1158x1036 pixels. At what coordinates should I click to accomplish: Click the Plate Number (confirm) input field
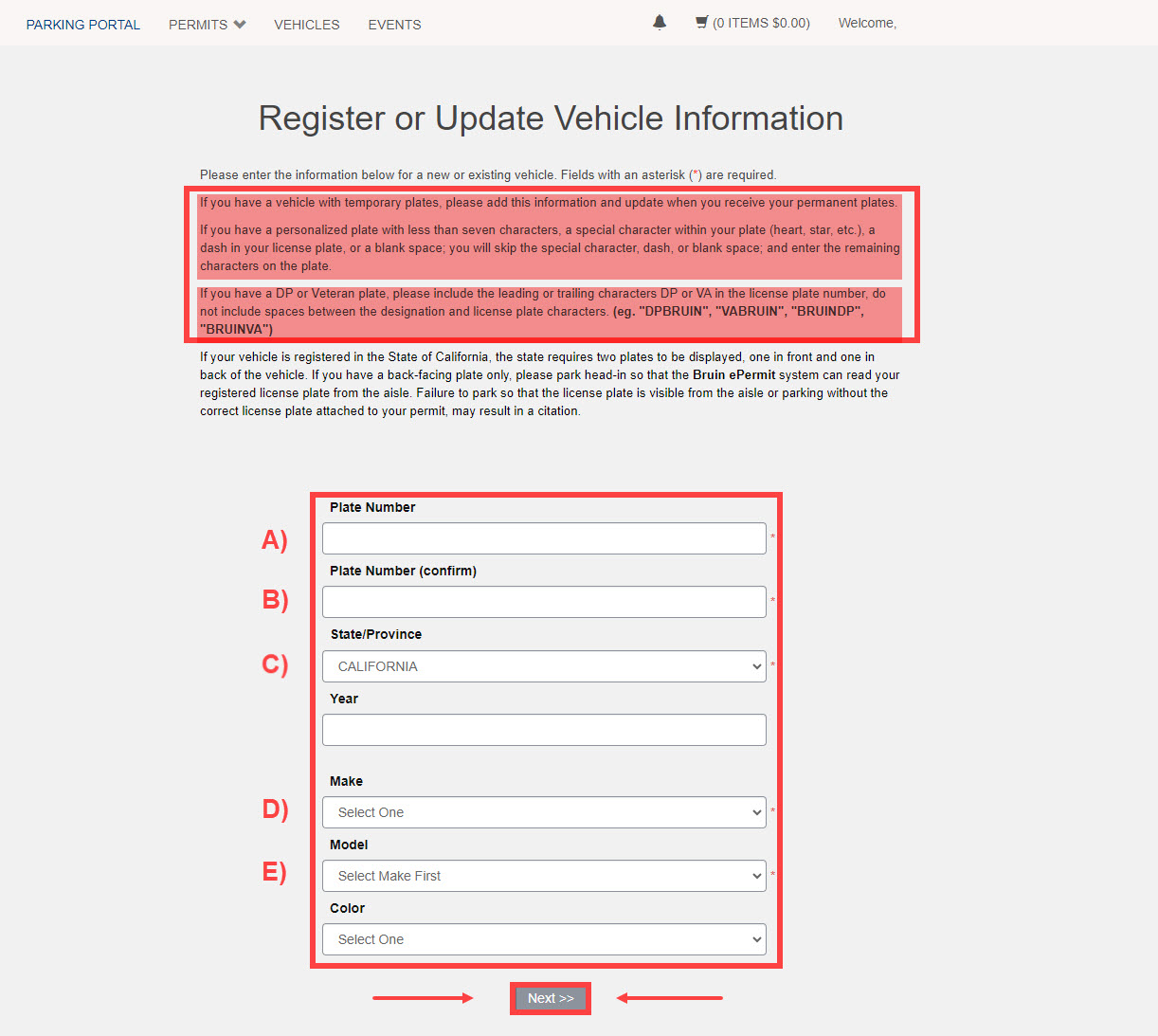coord(544,602)
